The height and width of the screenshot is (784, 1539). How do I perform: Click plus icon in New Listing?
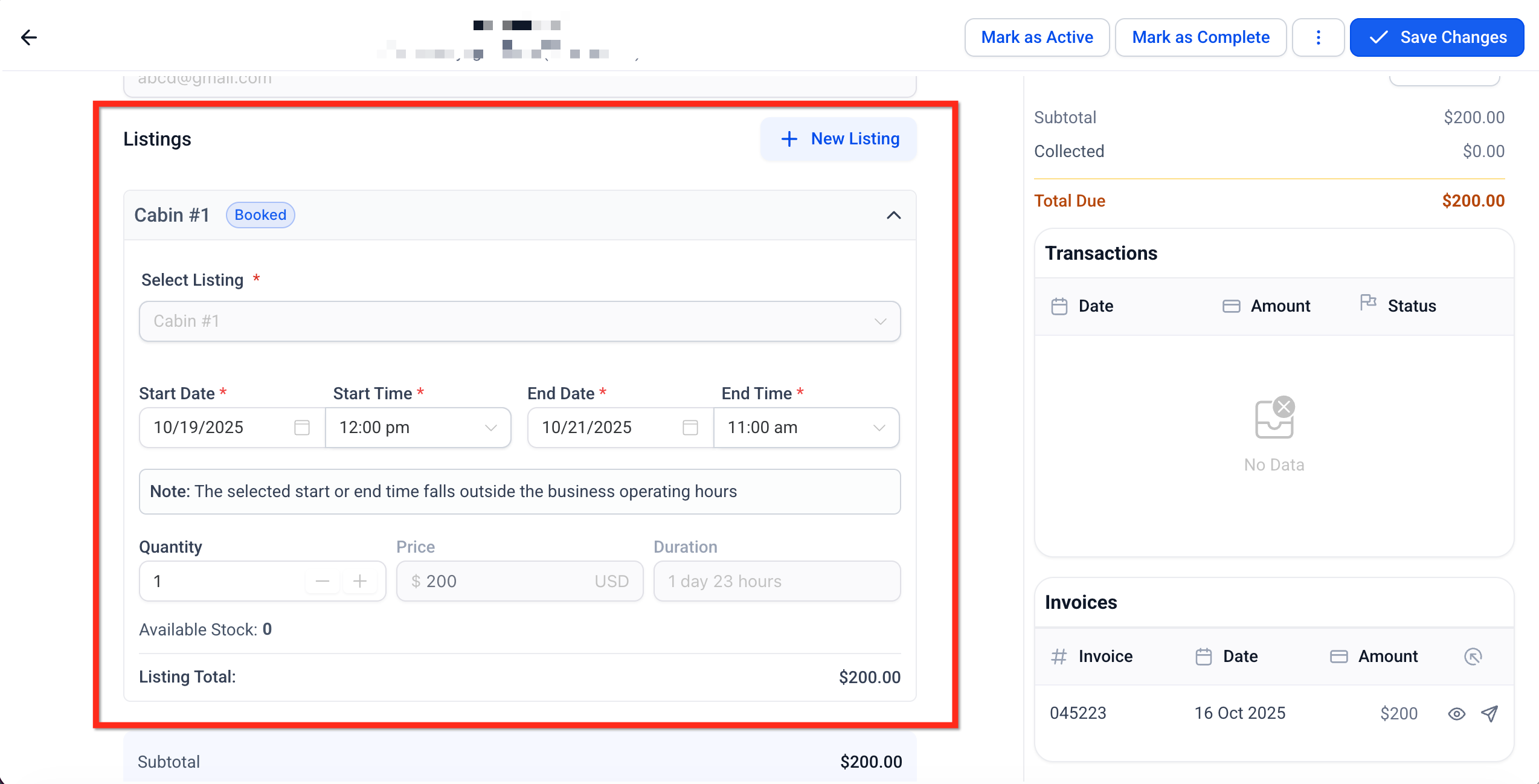(789, 139)
